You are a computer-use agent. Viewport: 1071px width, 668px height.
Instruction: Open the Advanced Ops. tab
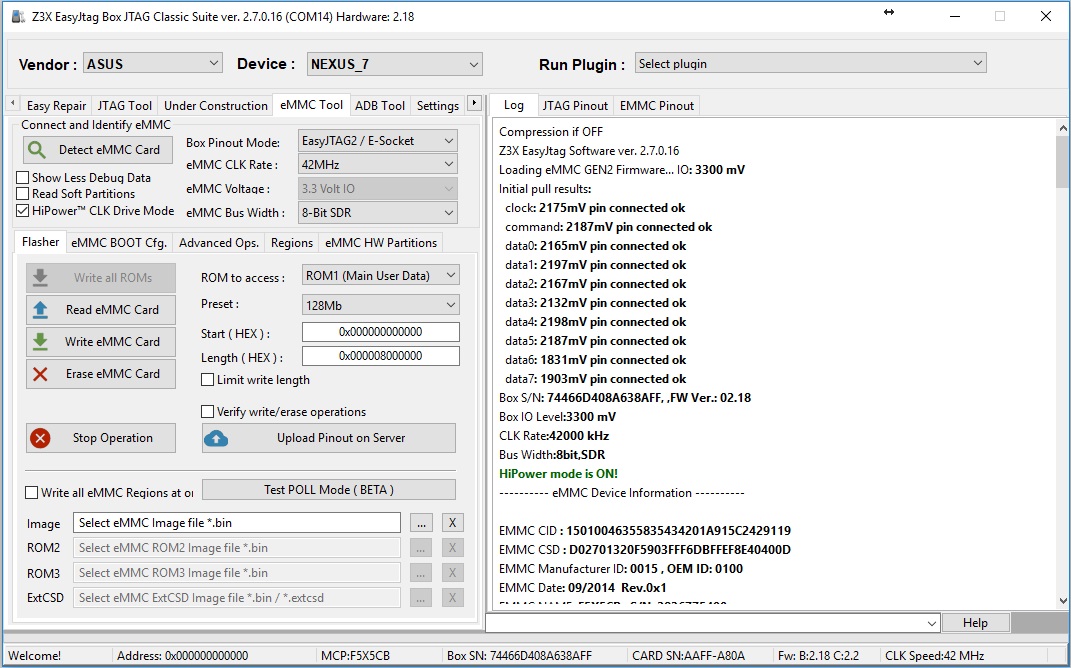(x=218, y=242)
